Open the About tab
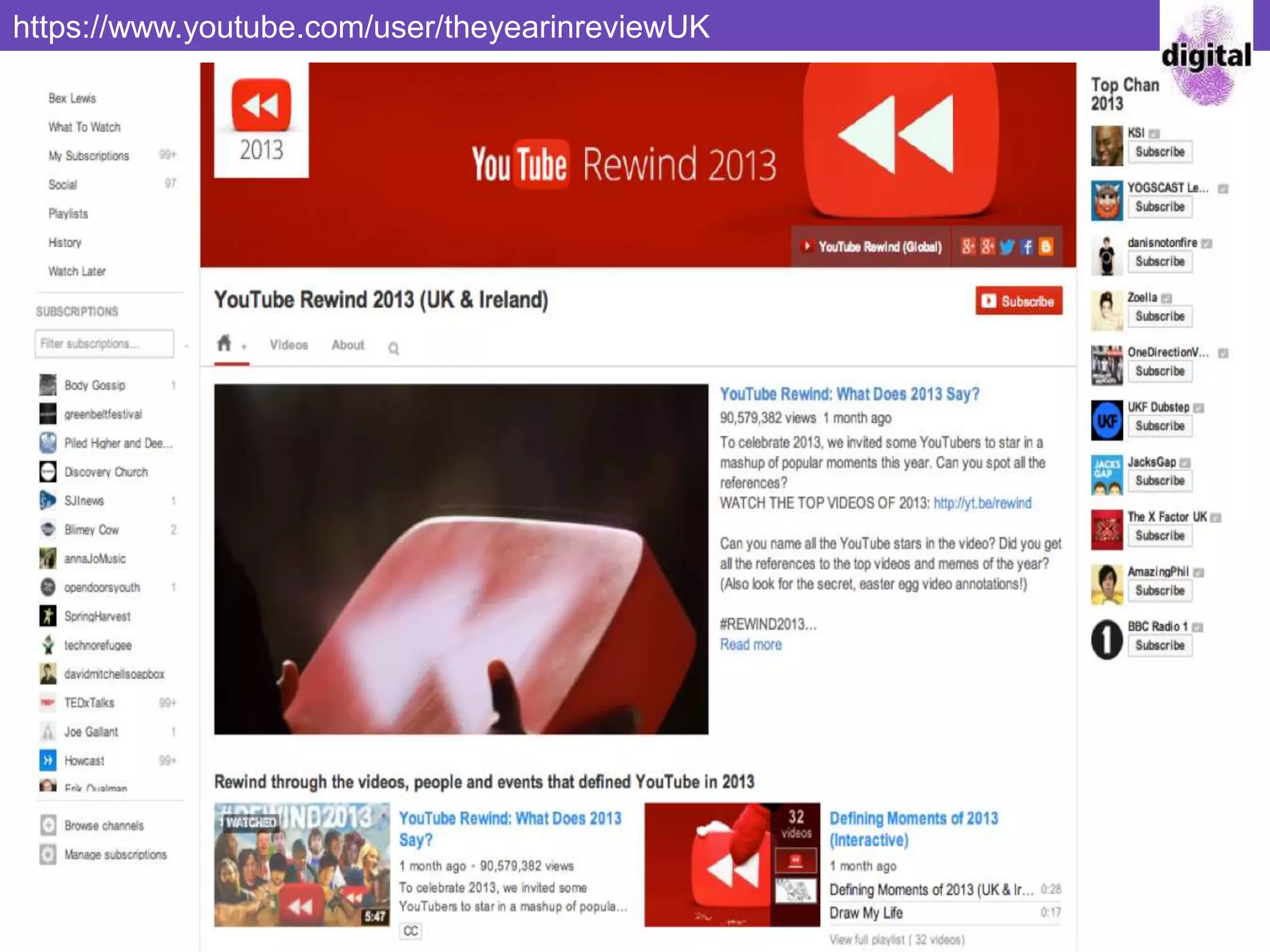1270x952 pixels. tap(348, 345)
